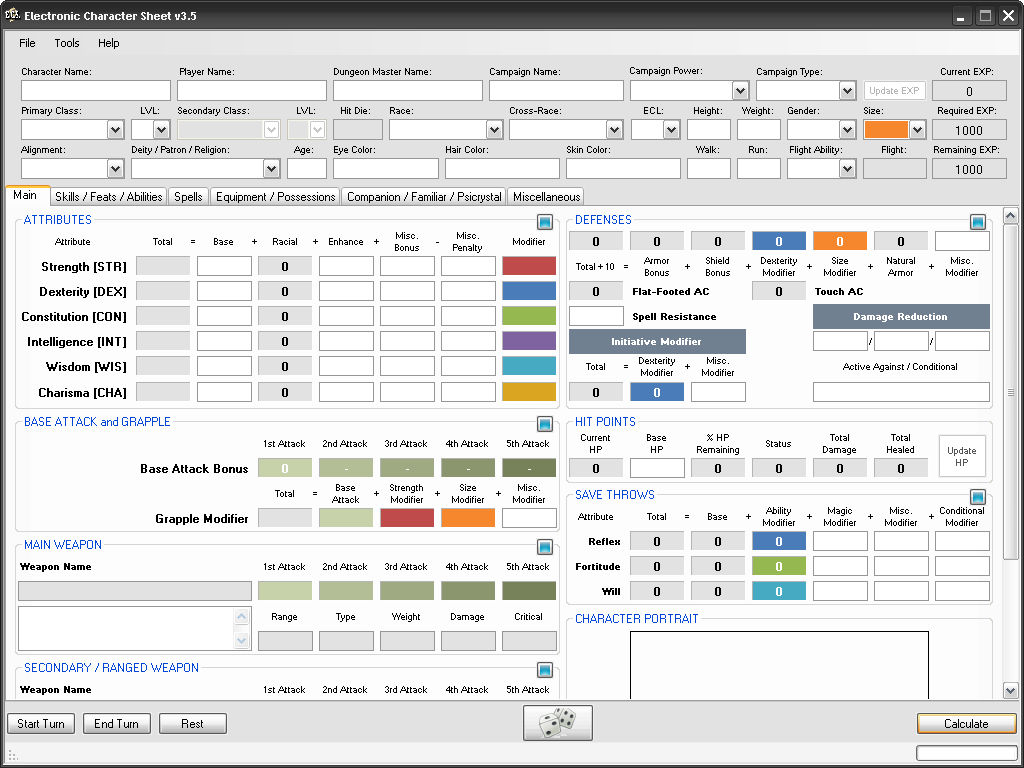
Task: Click the Base HP input field
Action: pos(657,468)
